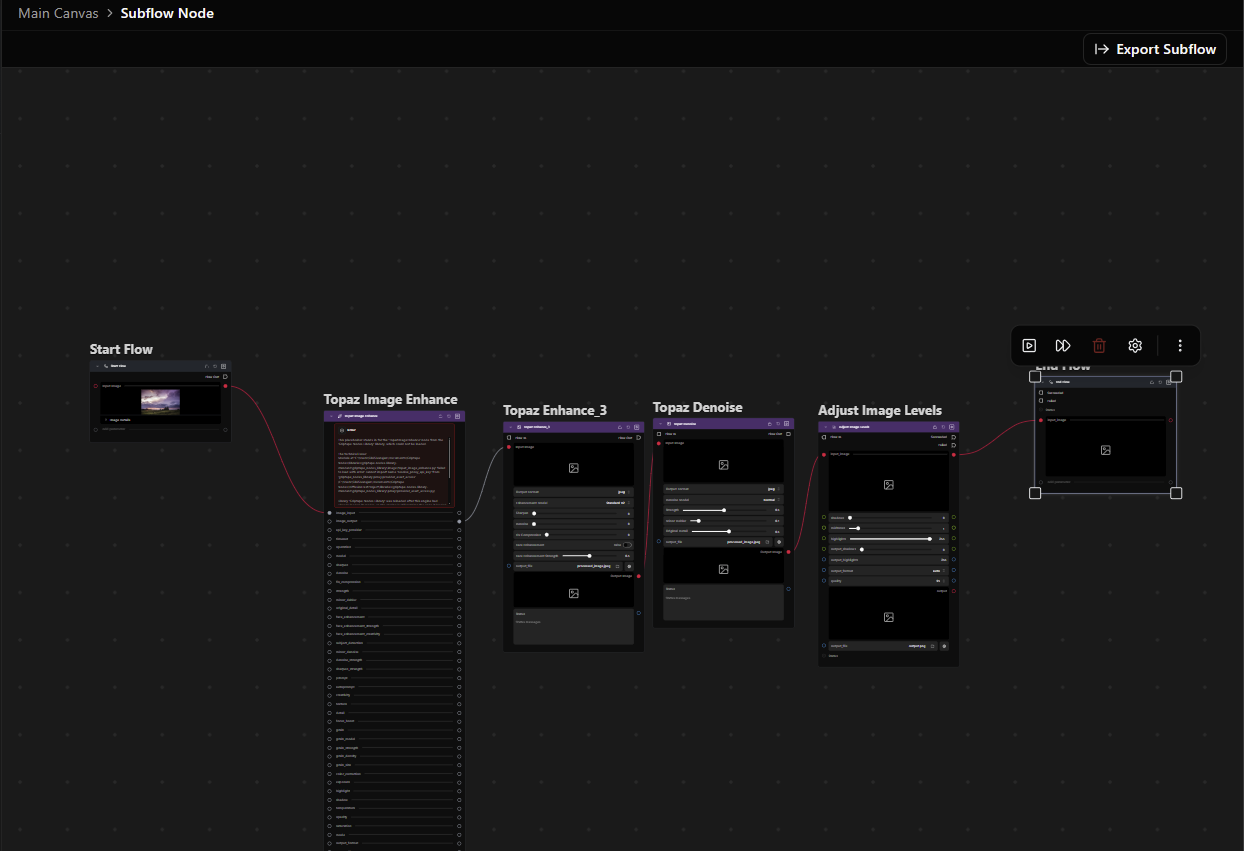This screenshot has width=1244, height=851.
Task: Toggle face enhancement switch in Topaz Enhance_3
Action: point(627,545)
